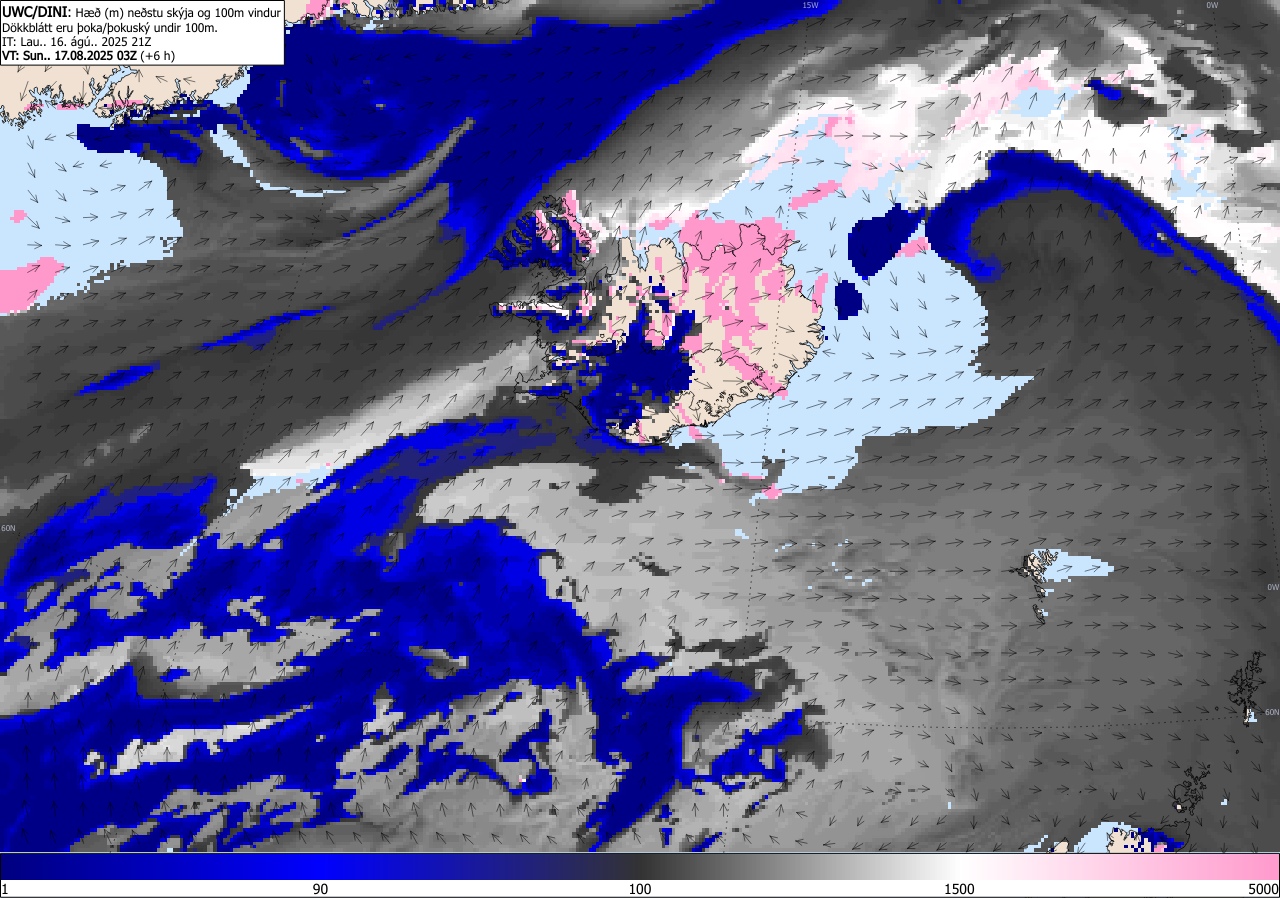Click the "90" label on the color scale
The image size is (1280, 898).
[x=320, y=889]
